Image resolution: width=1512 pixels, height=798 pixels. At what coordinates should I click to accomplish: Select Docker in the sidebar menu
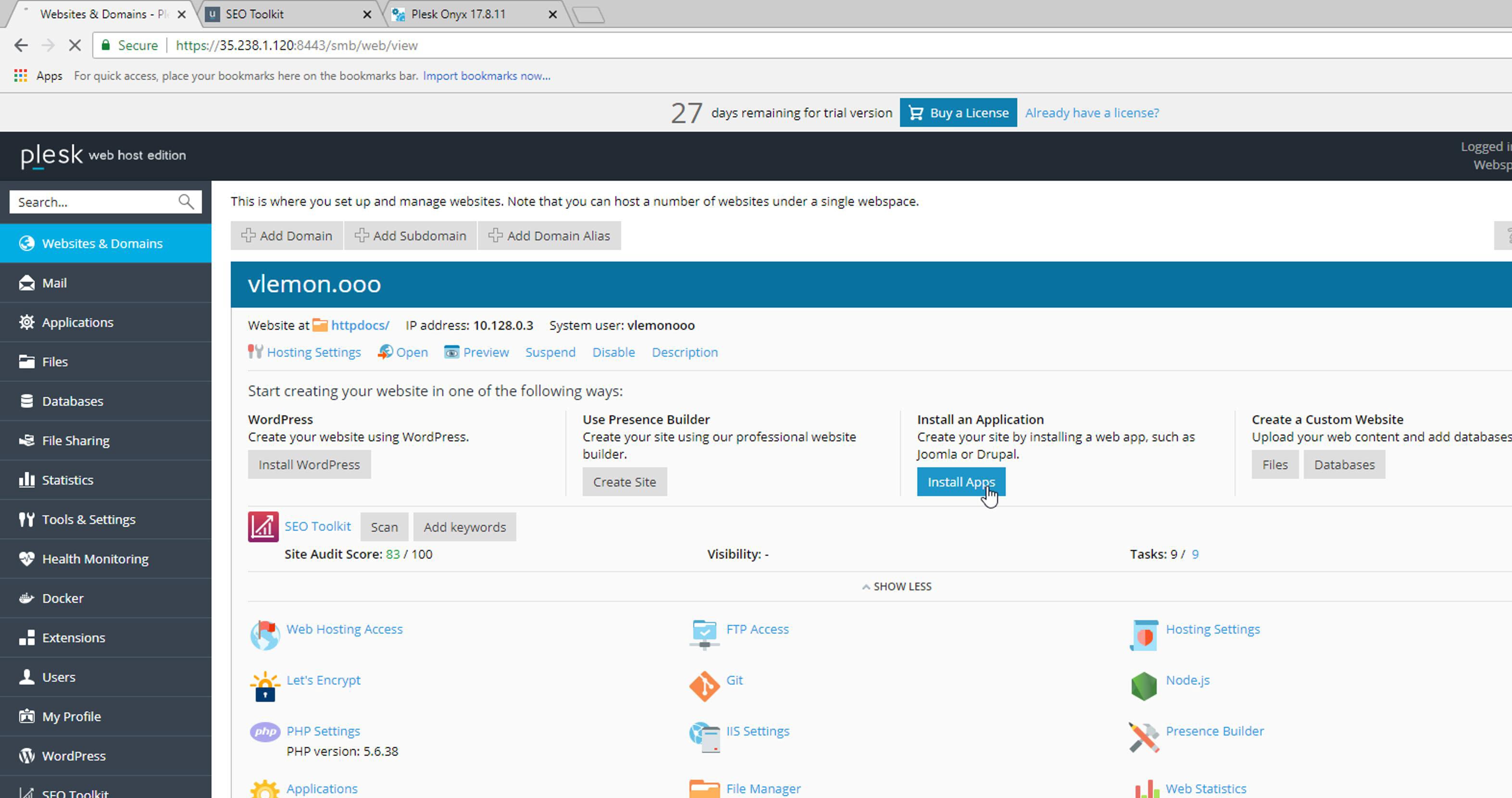[63, 598]
